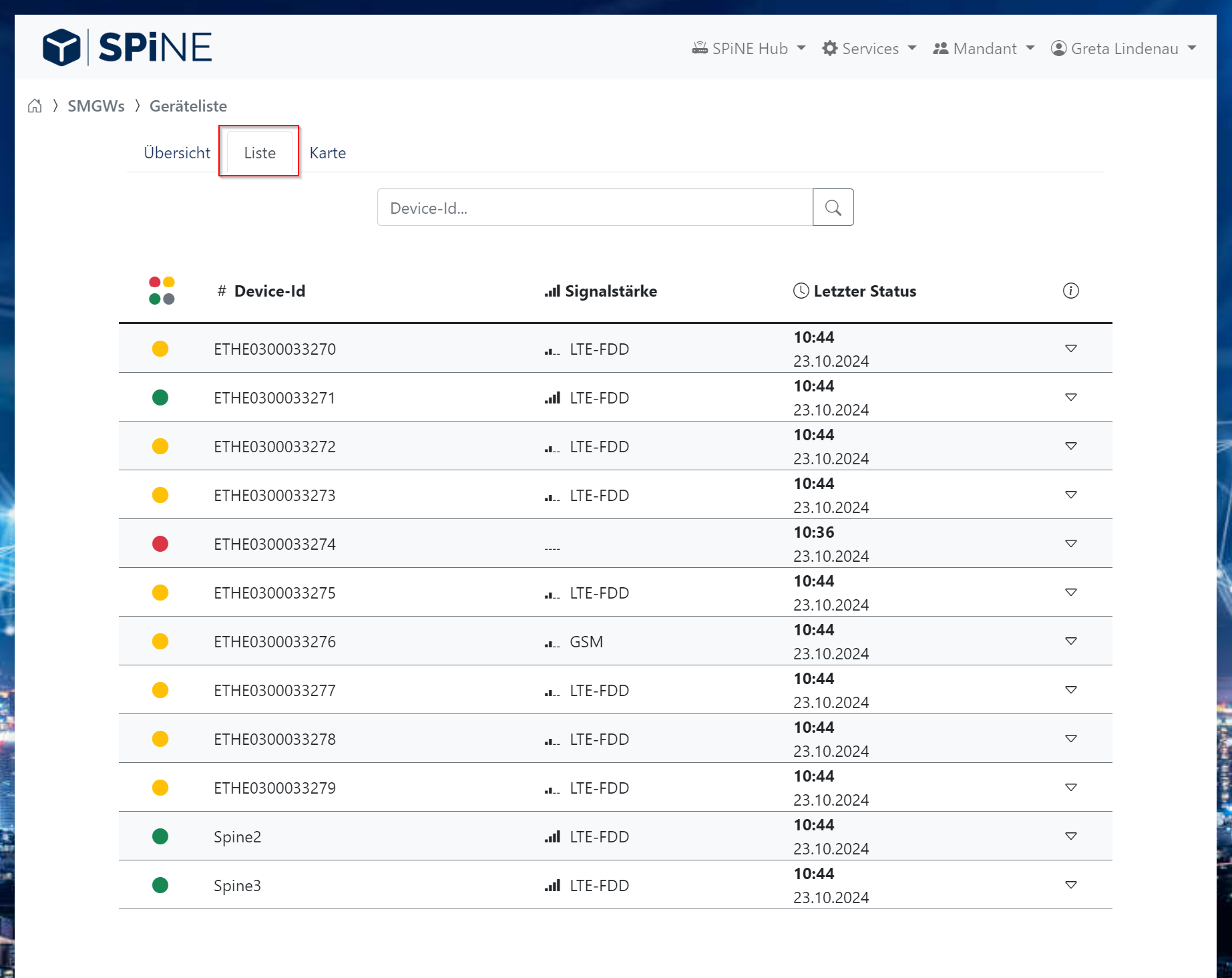Expand details for ETHE0300033275 row
Image resolution: width=1232 pixels, height=978 pixels.
1070,593
